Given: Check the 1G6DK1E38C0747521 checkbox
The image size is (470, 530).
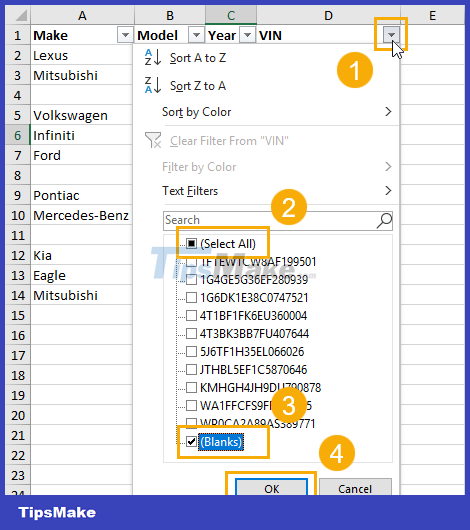Looking at the screenshot, I should (x=191, y=297).
